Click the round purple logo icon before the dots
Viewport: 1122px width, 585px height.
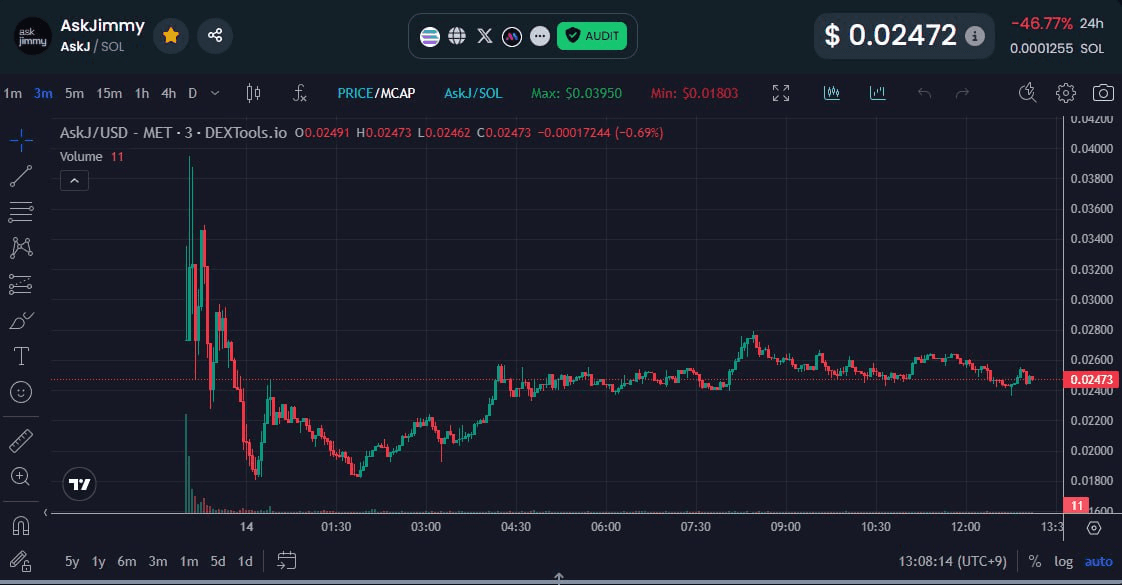[512, 36]
